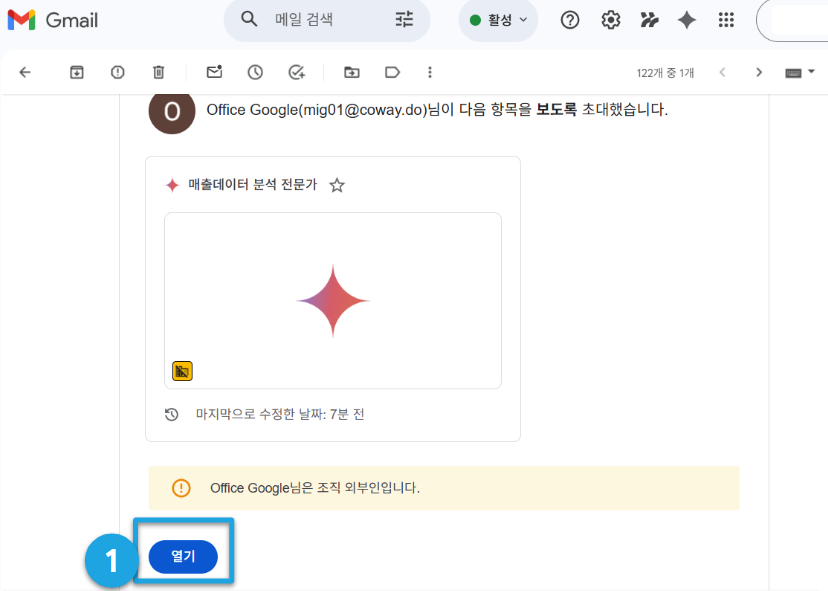Go to the next email arrow
Screen dimensions: 828x591
click(759, 72)
